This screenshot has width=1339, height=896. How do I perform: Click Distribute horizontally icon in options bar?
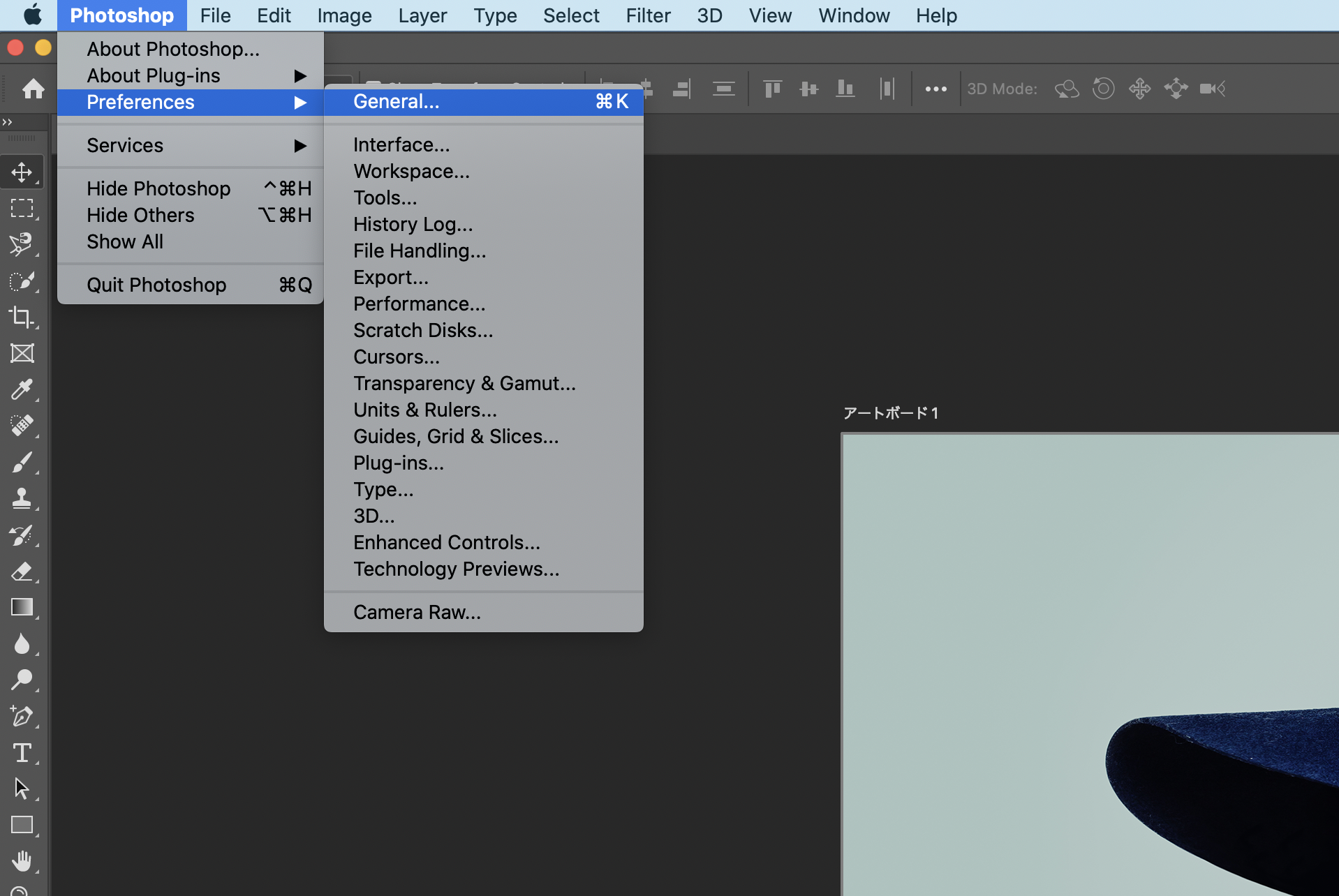pyautogui.click(x=887, y=89)
